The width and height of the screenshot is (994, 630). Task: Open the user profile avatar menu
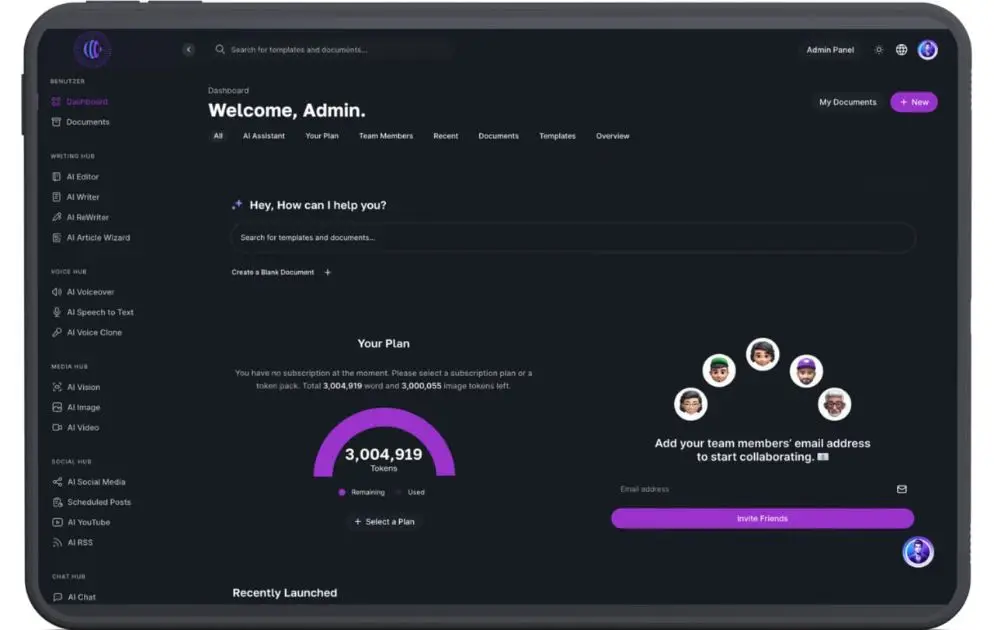pyautogui.click(x=927, y=50)
